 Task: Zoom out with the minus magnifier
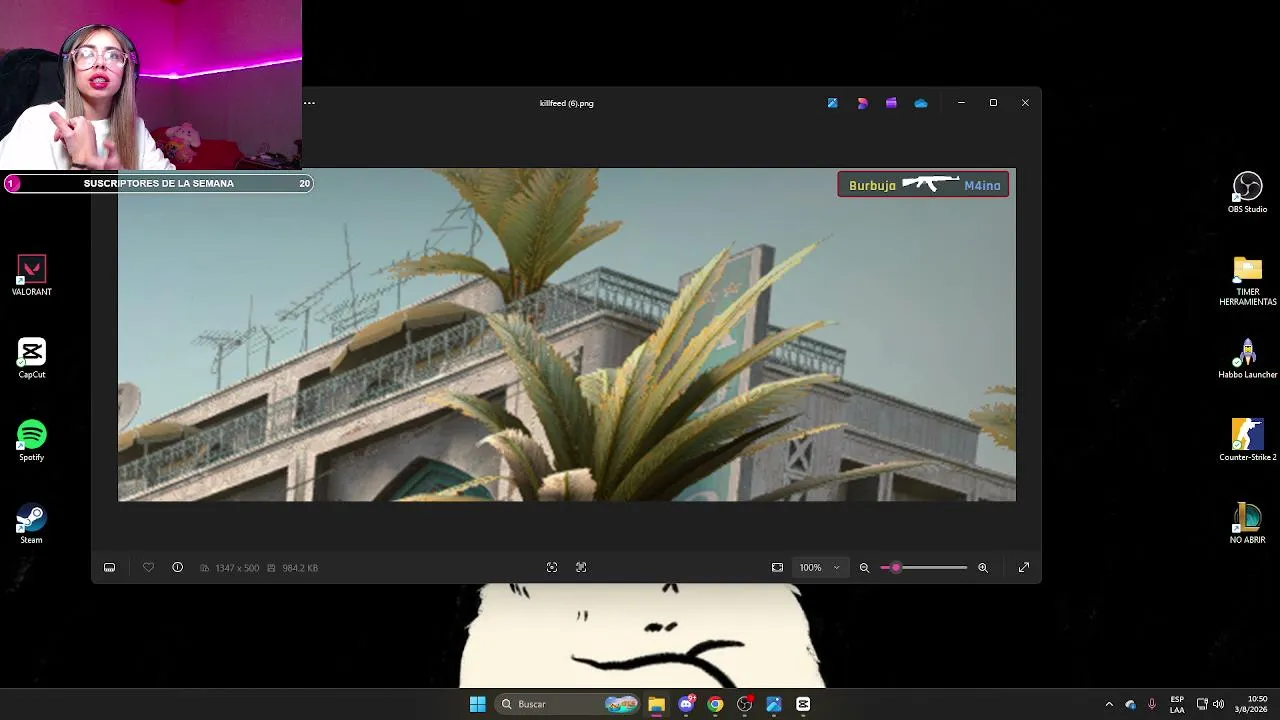864,568
